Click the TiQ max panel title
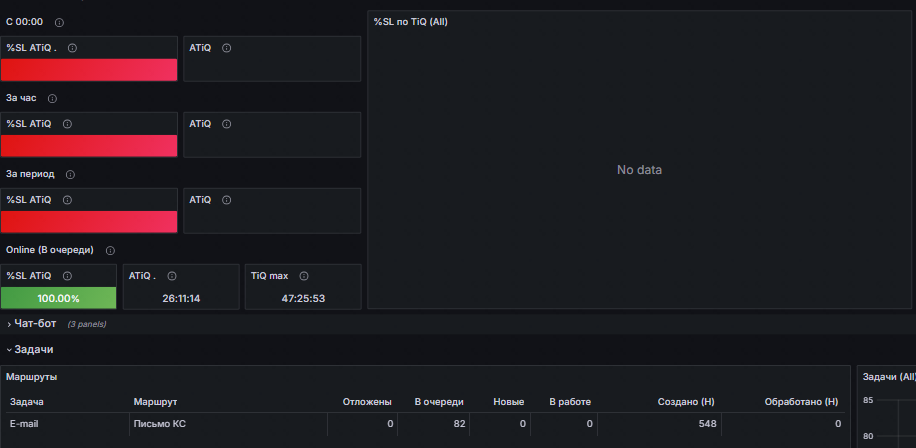The image size is (916, 448). pos(269,276)
